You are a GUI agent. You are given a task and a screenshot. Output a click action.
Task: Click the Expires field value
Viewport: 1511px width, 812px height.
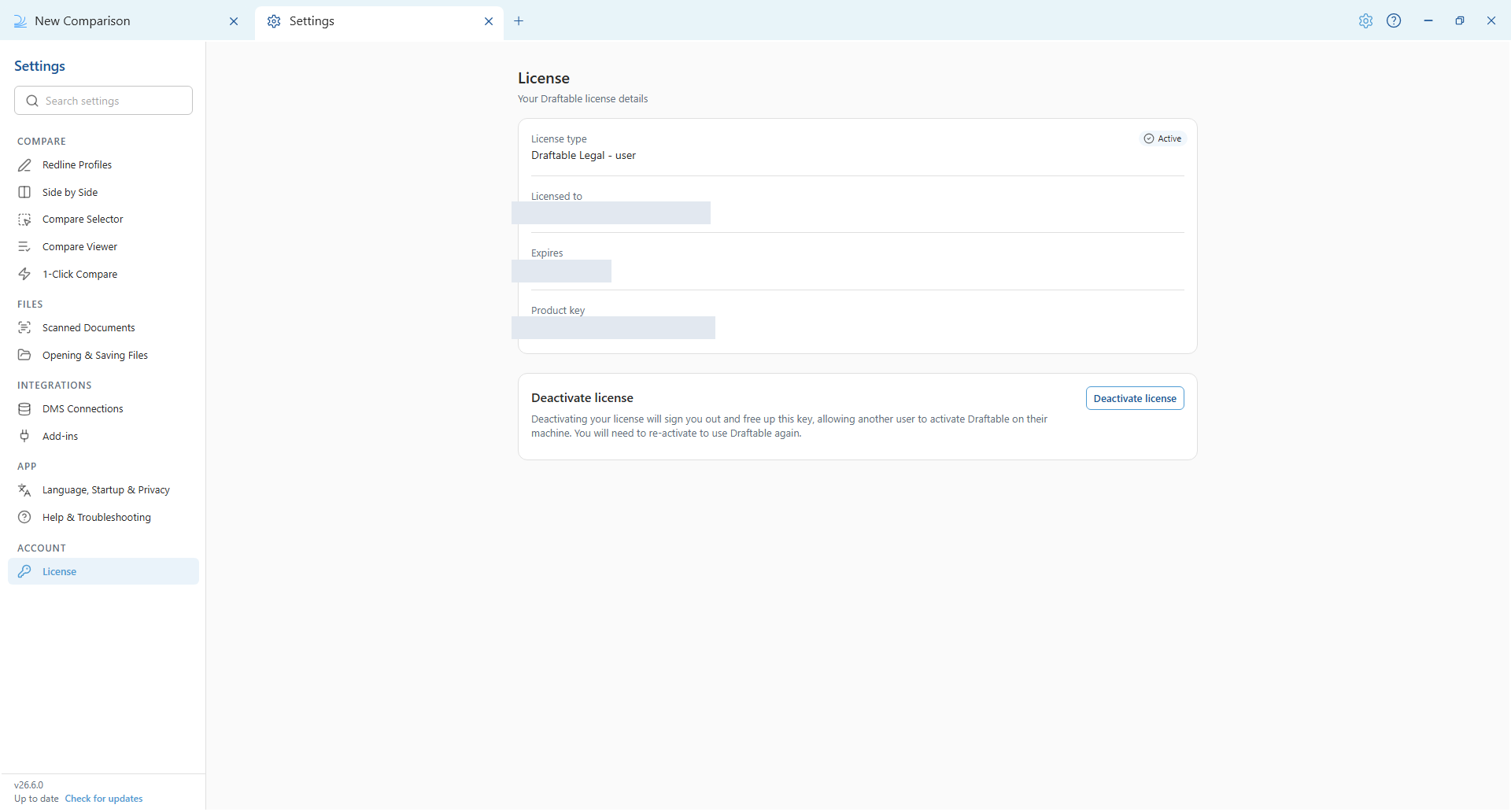[x=561, y=271]
